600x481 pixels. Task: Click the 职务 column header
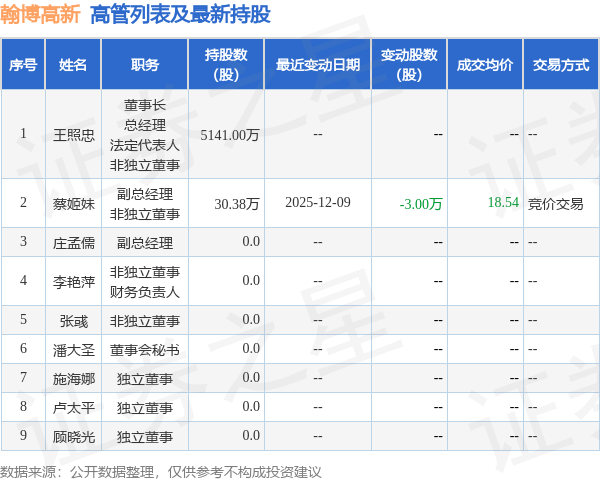(145, 65)
